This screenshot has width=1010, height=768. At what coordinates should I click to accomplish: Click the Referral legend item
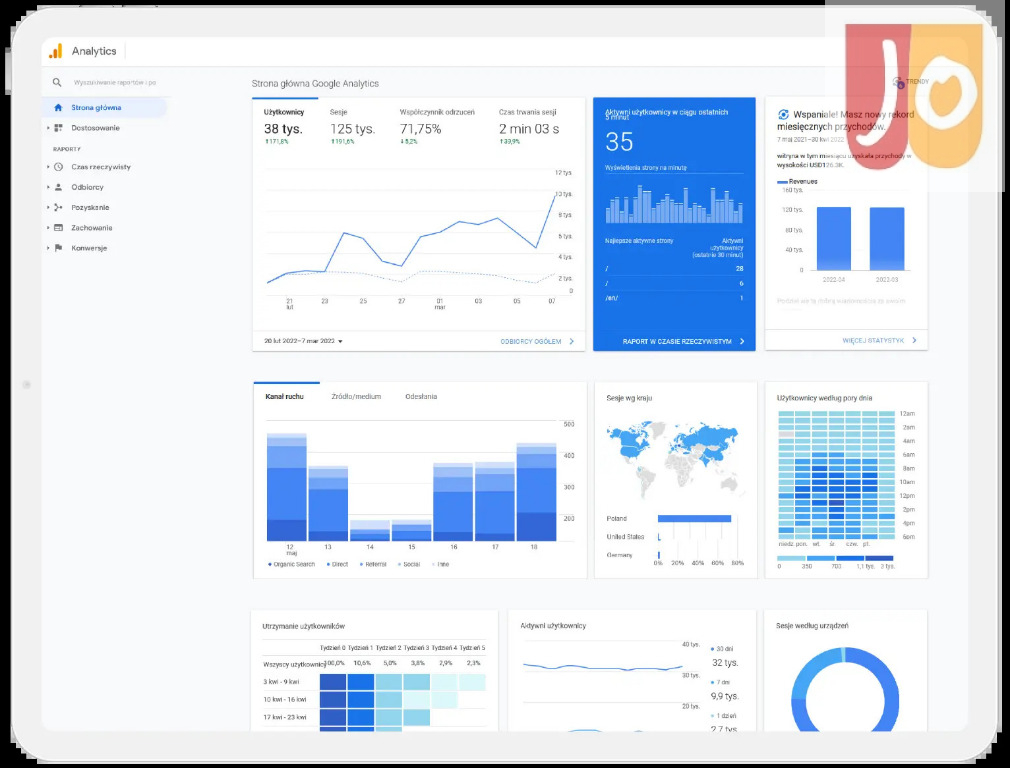[x=373, y=564]
